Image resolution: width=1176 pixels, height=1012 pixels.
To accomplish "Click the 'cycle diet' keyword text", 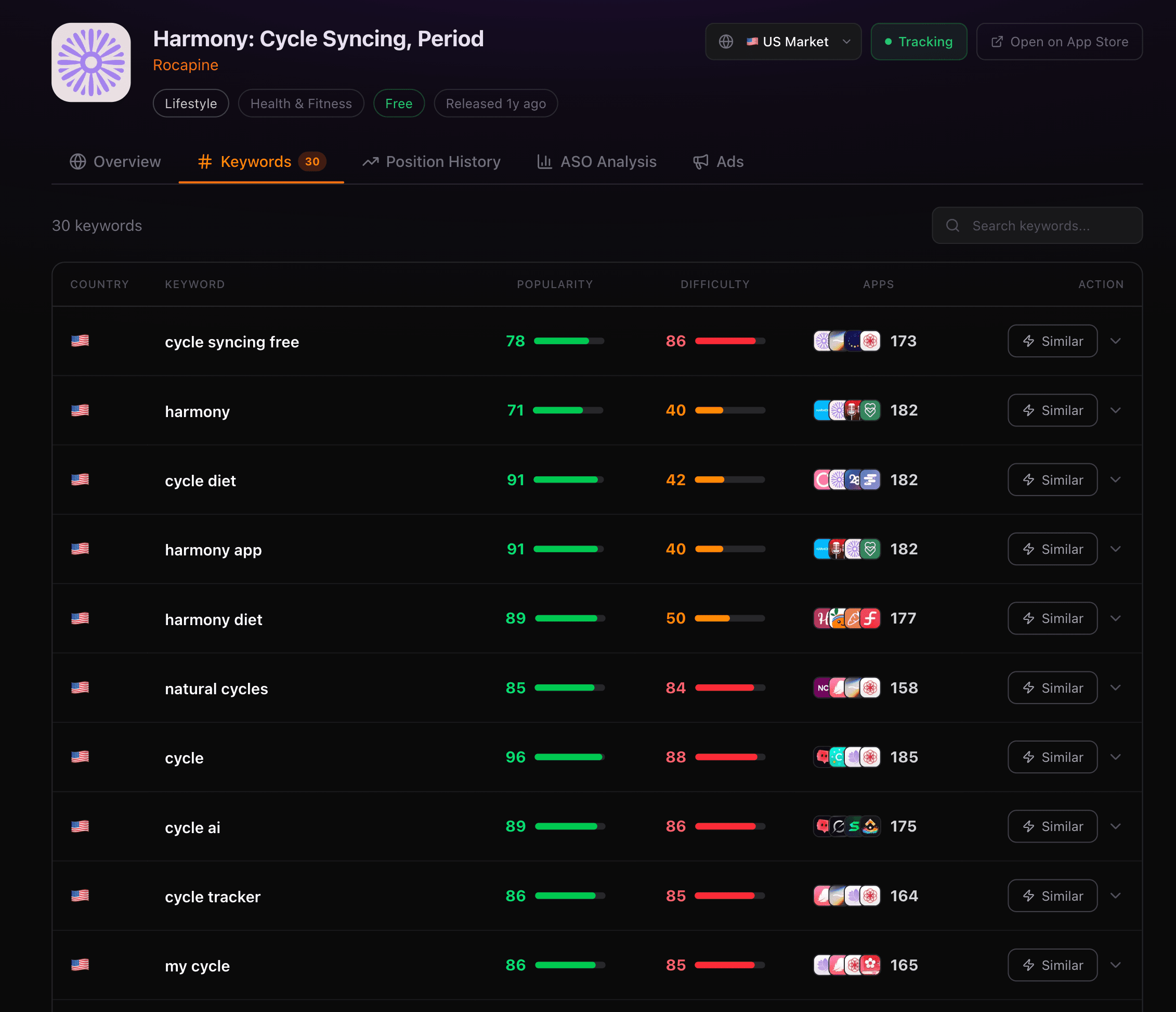I will (200, 481).
